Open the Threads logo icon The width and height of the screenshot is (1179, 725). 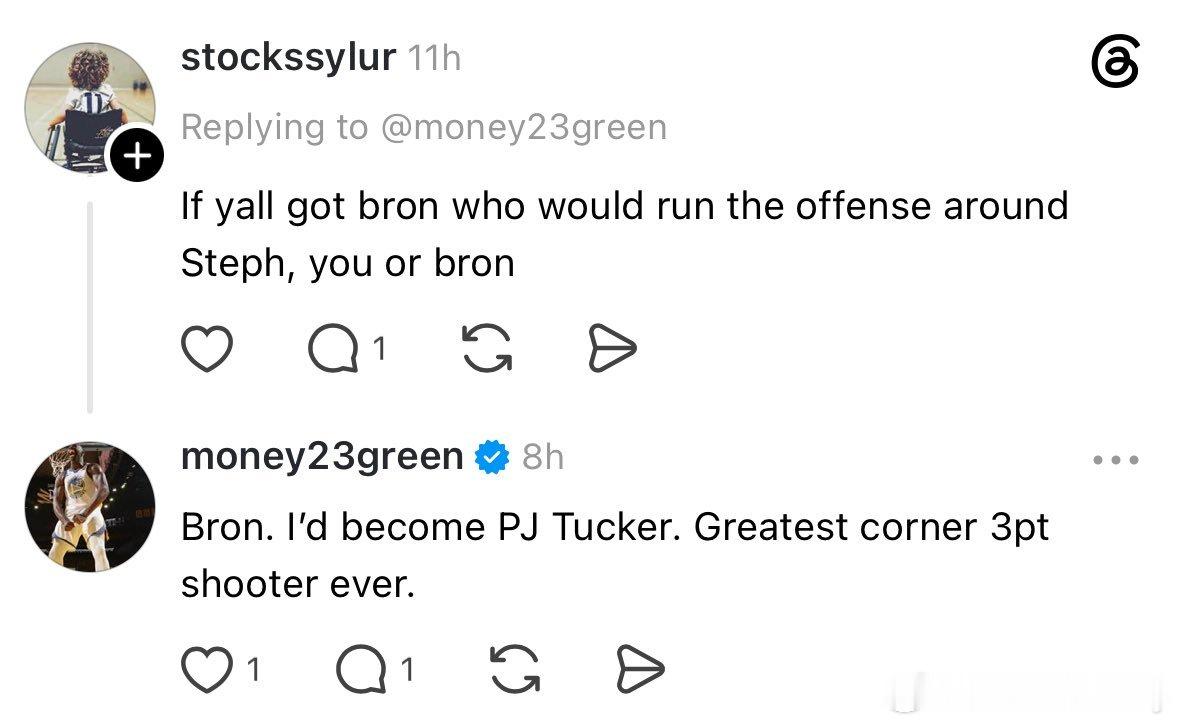click(1115, 61)
